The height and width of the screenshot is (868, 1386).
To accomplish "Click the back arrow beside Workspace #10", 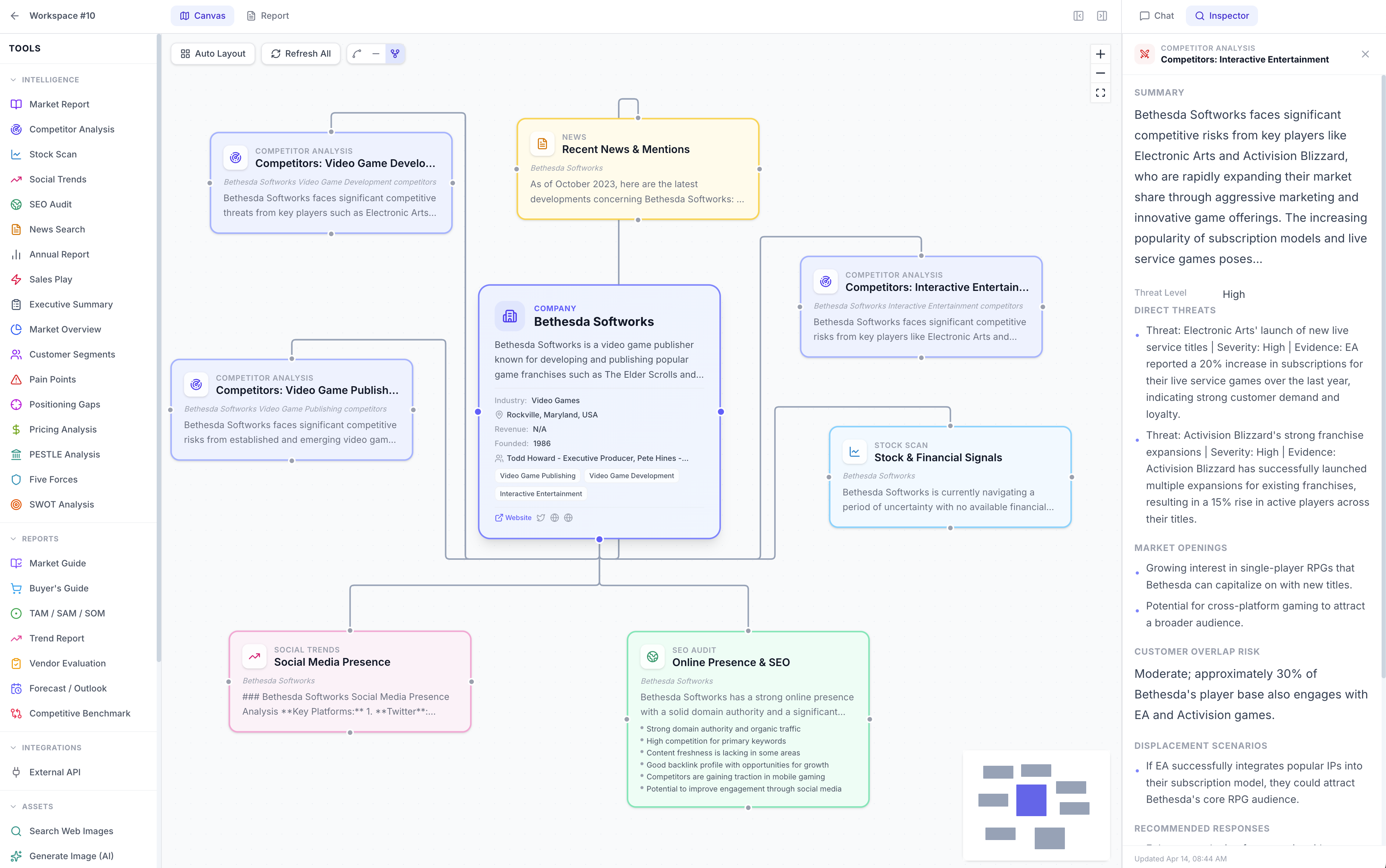I will pos(15,15).
